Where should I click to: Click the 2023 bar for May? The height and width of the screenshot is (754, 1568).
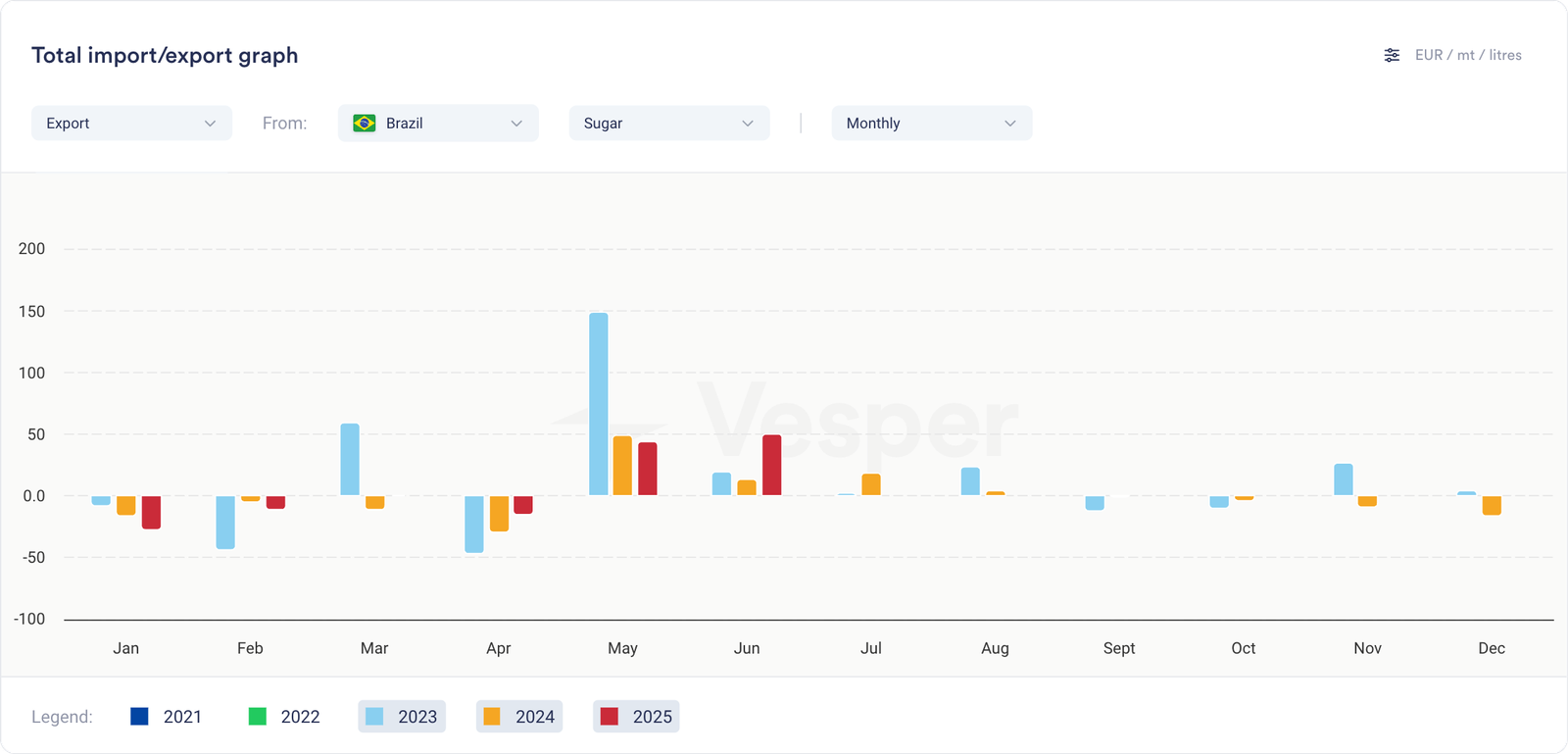(599, 404)
